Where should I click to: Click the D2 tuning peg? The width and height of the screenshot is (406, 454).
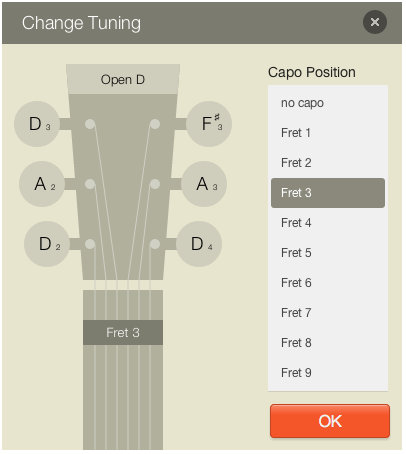(x=47, y=244)
